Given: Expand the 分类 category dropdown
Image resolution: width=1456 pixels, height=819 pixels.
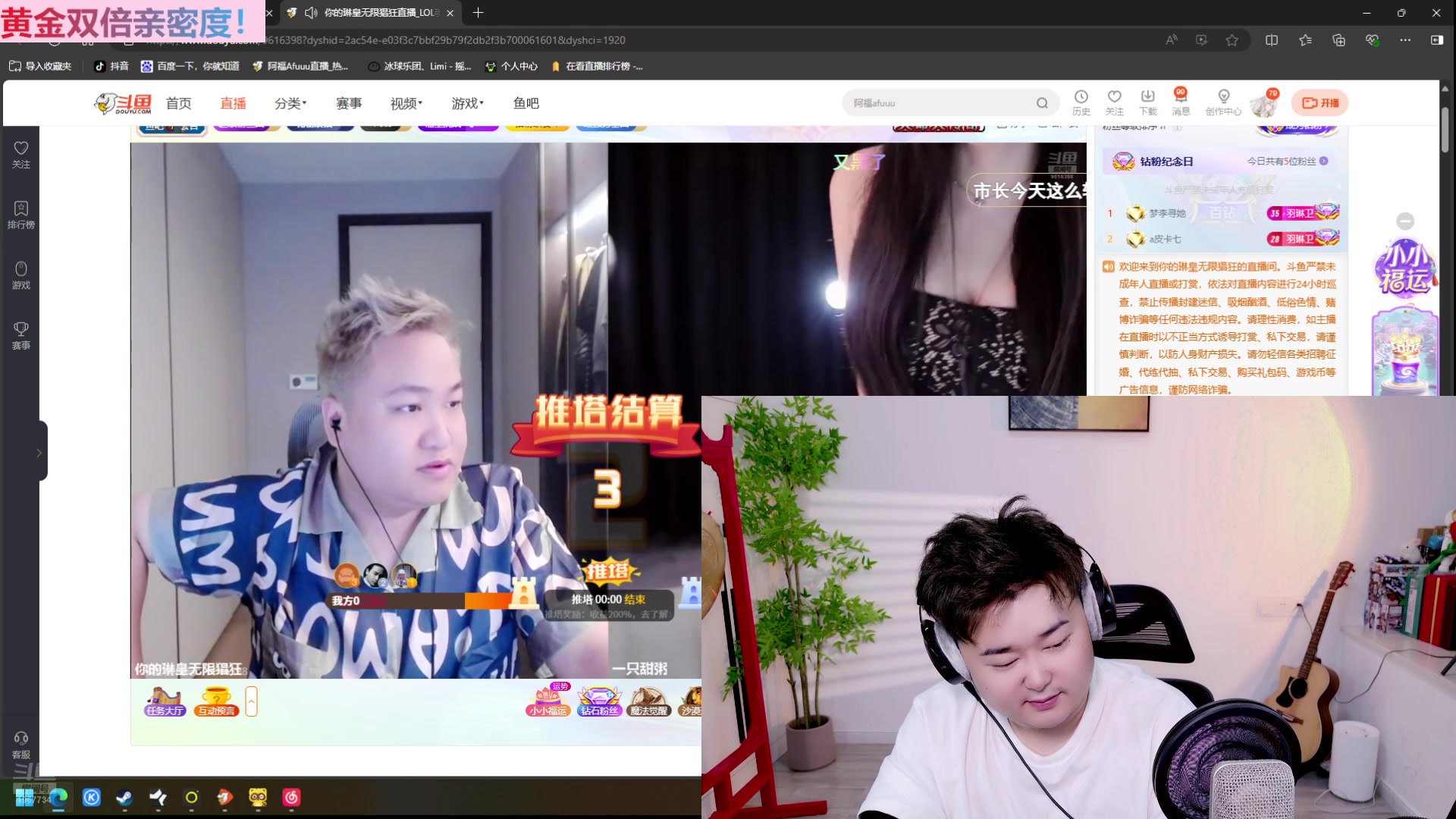Looking at the screenshot, I should 290,103.
